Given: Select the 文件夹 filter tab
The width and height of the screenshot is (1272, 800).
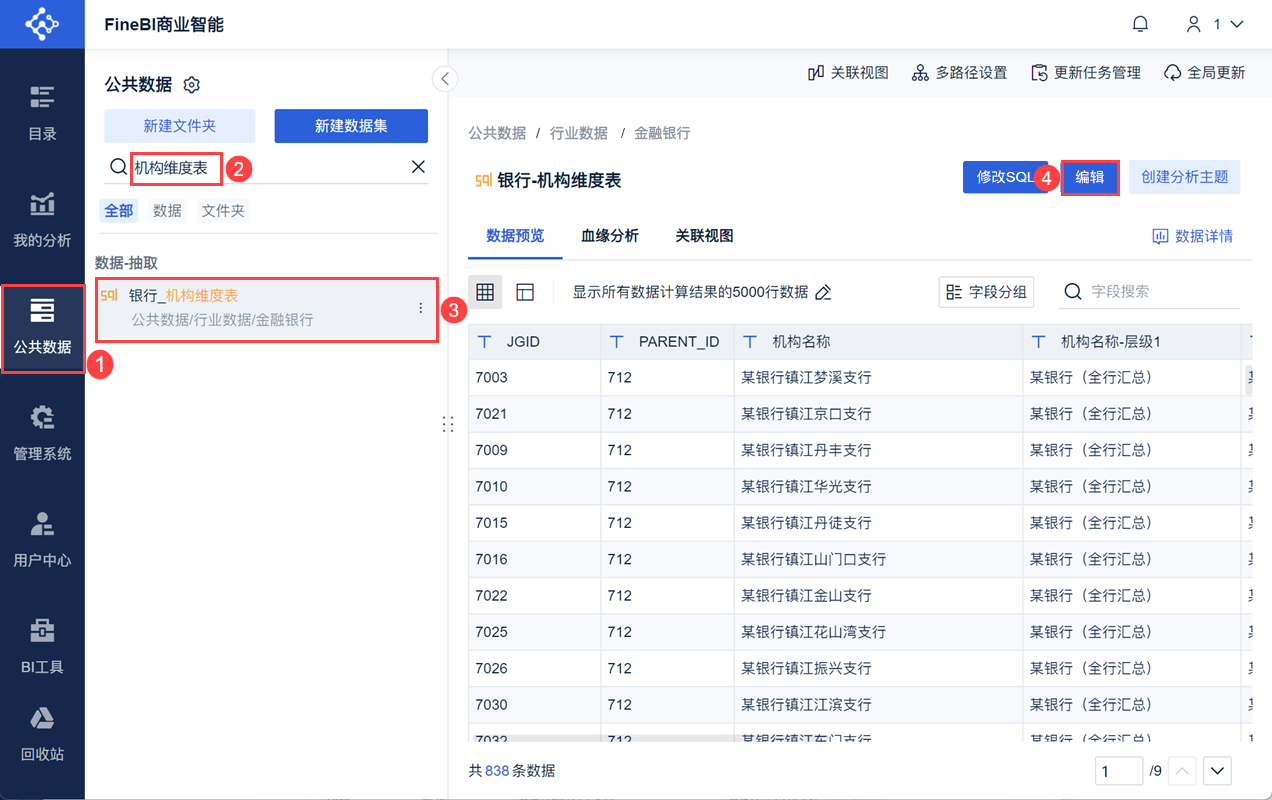Looking at the screenshot, I should click(x=222, y=210).
